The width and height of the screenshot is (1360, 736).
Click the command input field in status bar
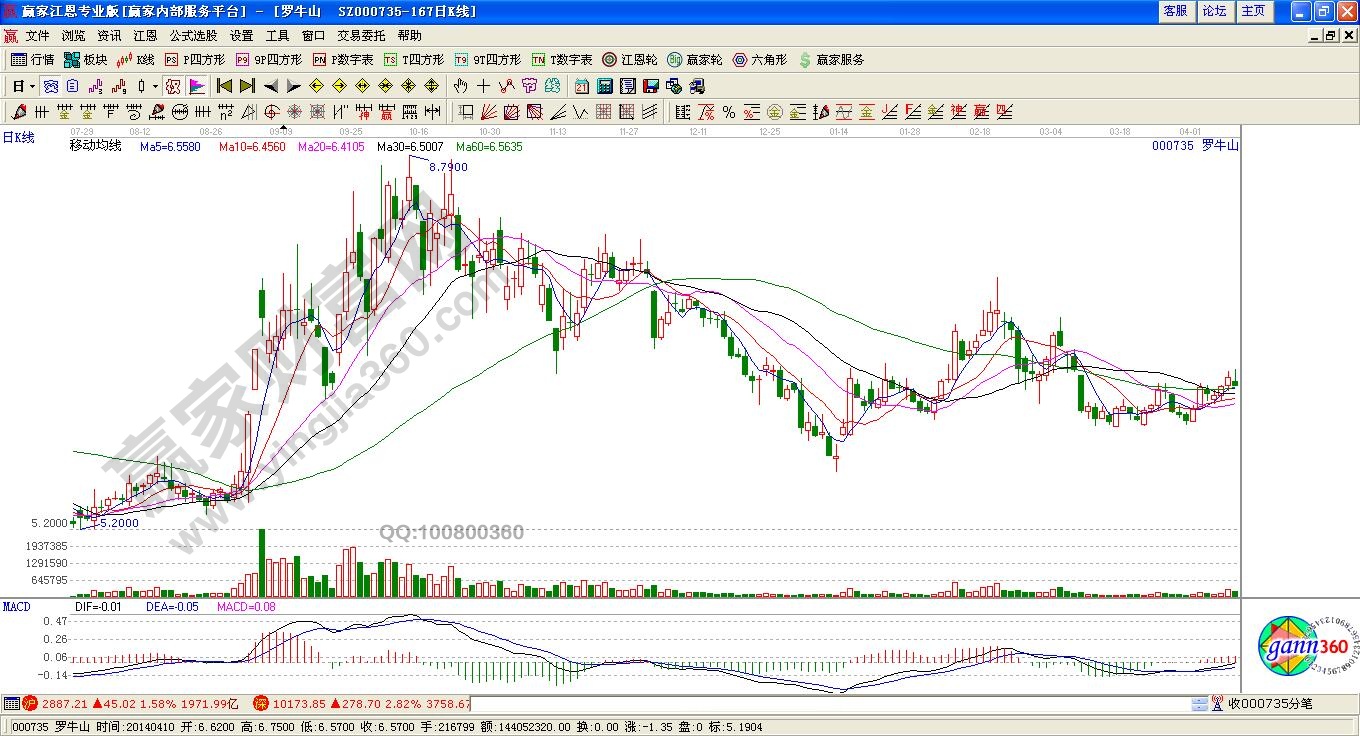[x=830, y=704]
